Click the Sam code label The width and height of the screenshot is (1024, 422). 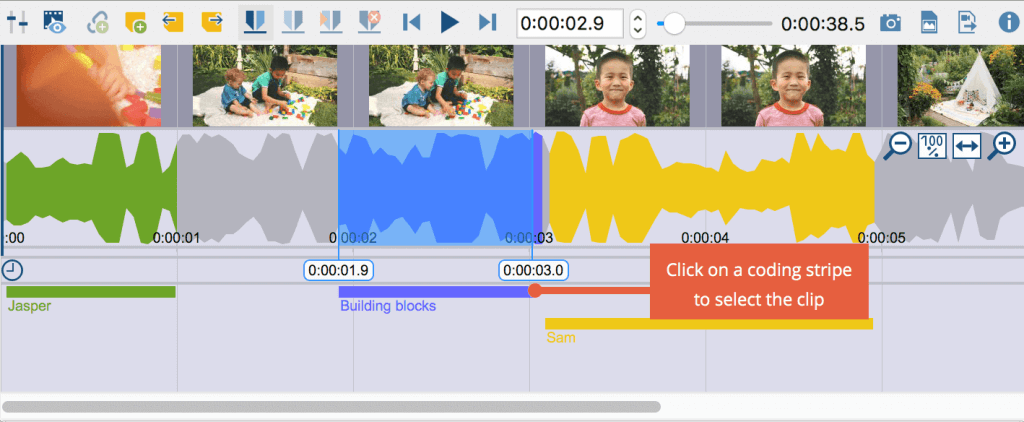561,338
